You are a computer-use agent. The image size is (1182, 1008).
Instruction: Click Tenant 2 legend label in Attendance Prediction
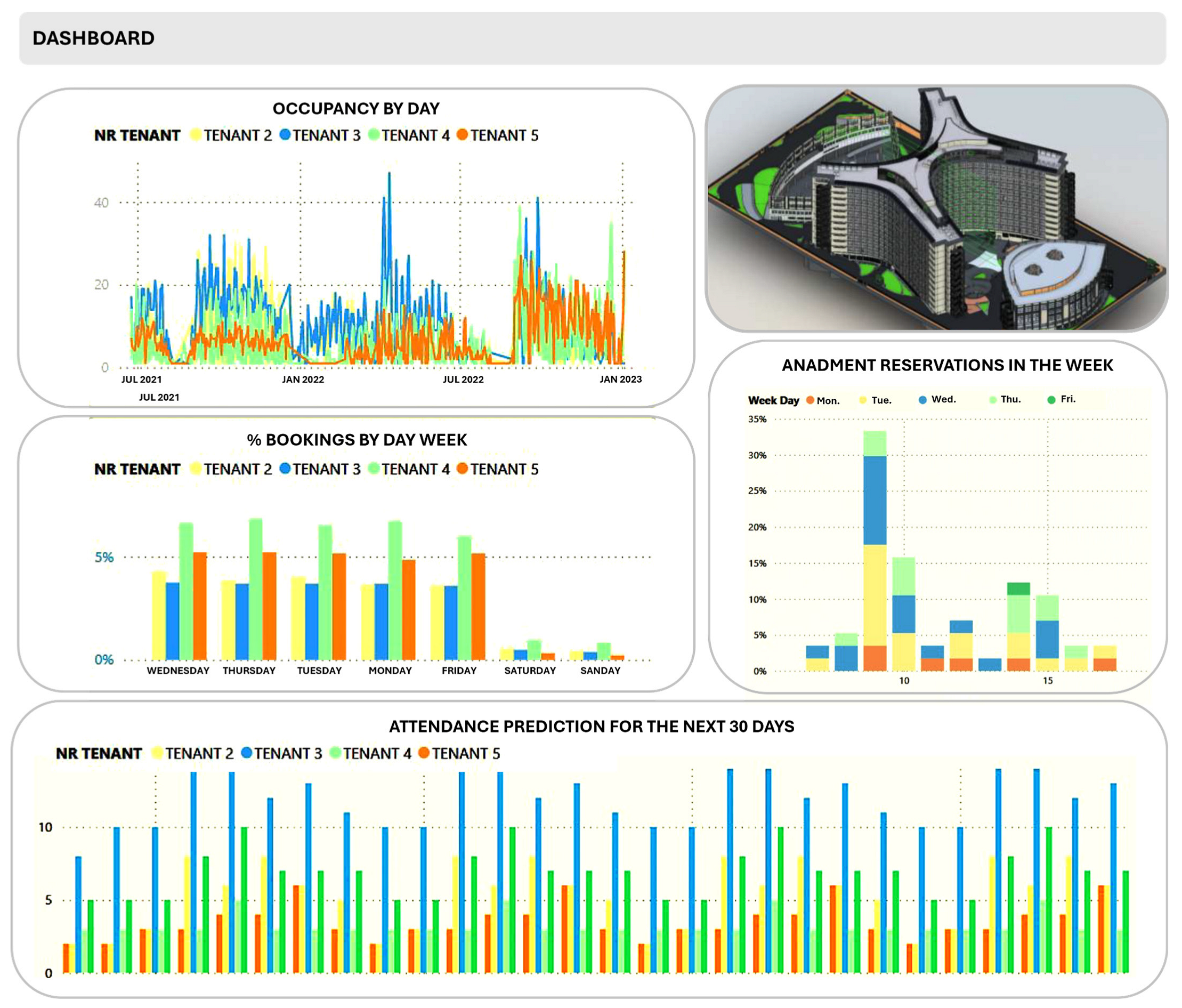[199, 753]
